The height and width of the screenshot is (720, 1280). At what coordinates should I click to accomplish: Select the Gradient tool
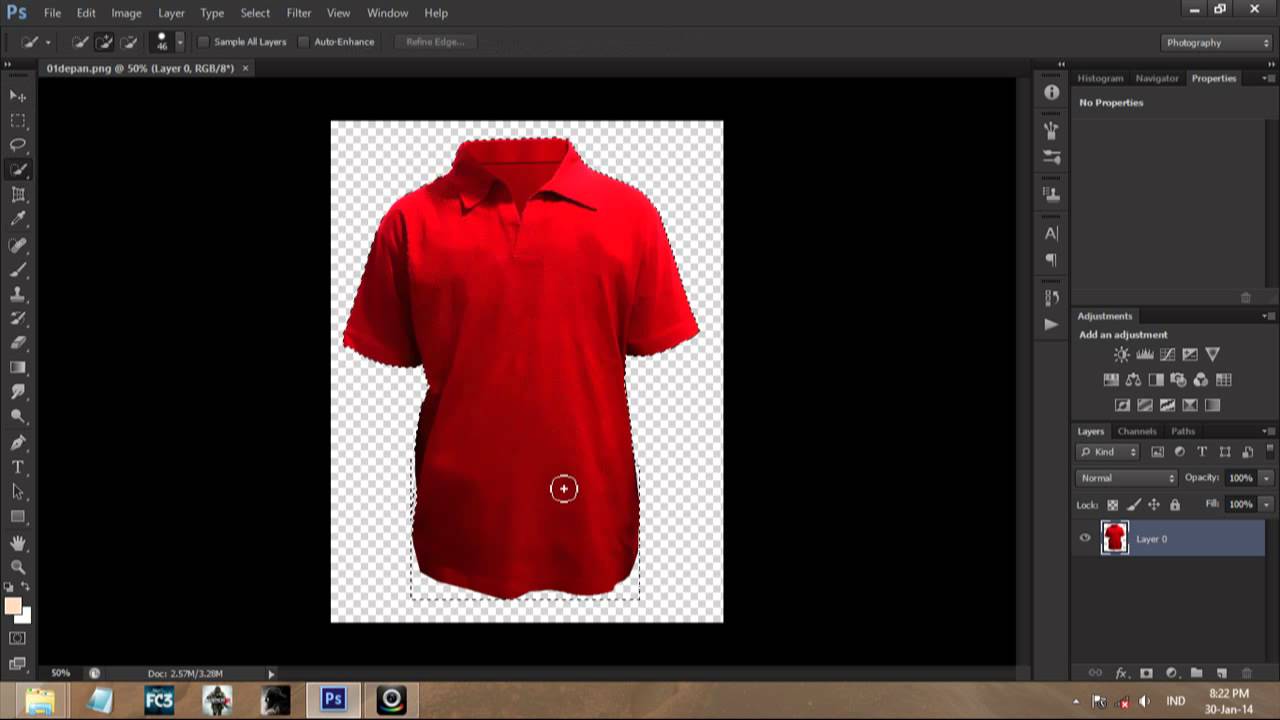18,368
